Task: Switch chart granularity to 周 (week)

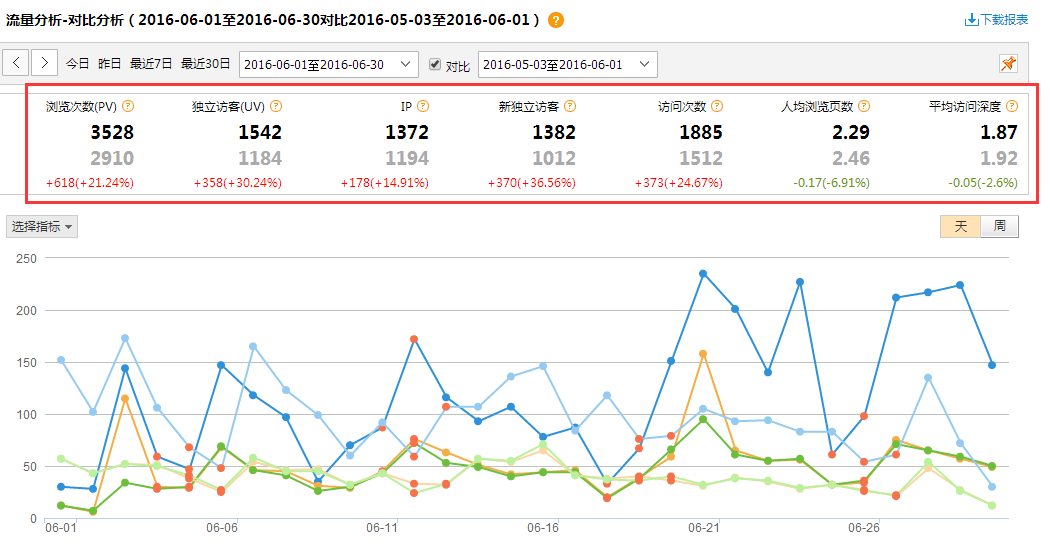Action: [x=999, y=226]
